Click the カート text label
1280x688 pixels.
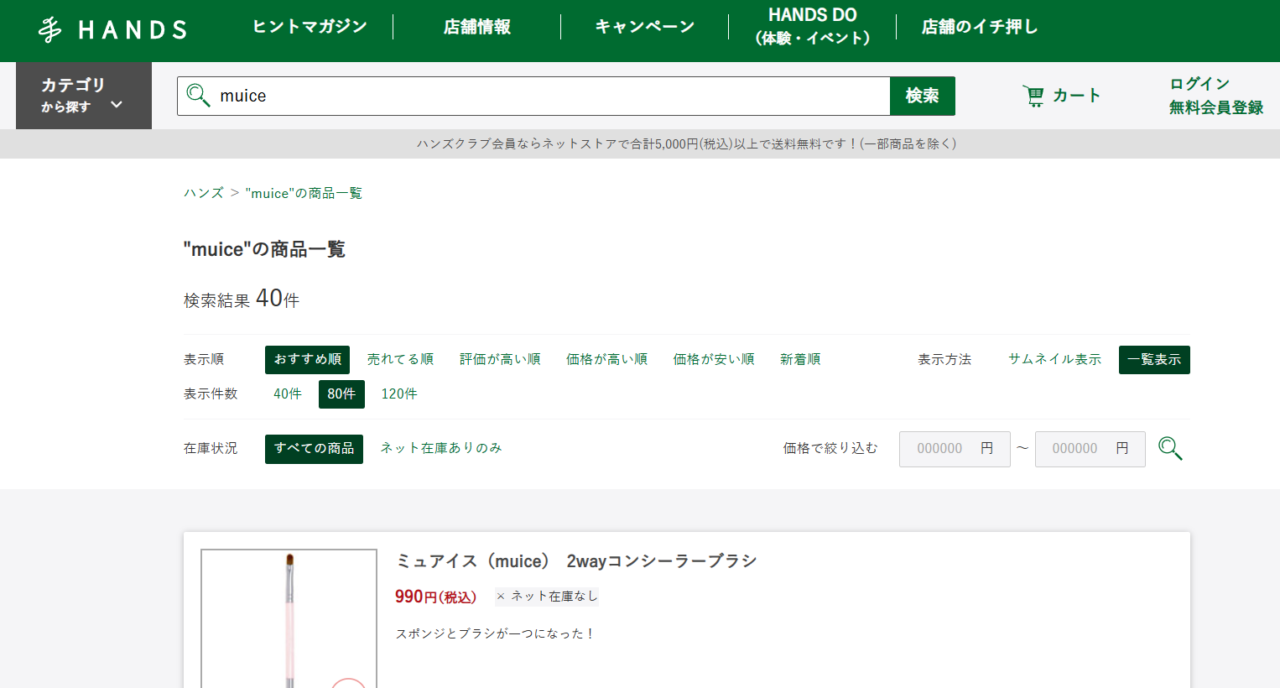point(1077,96)
